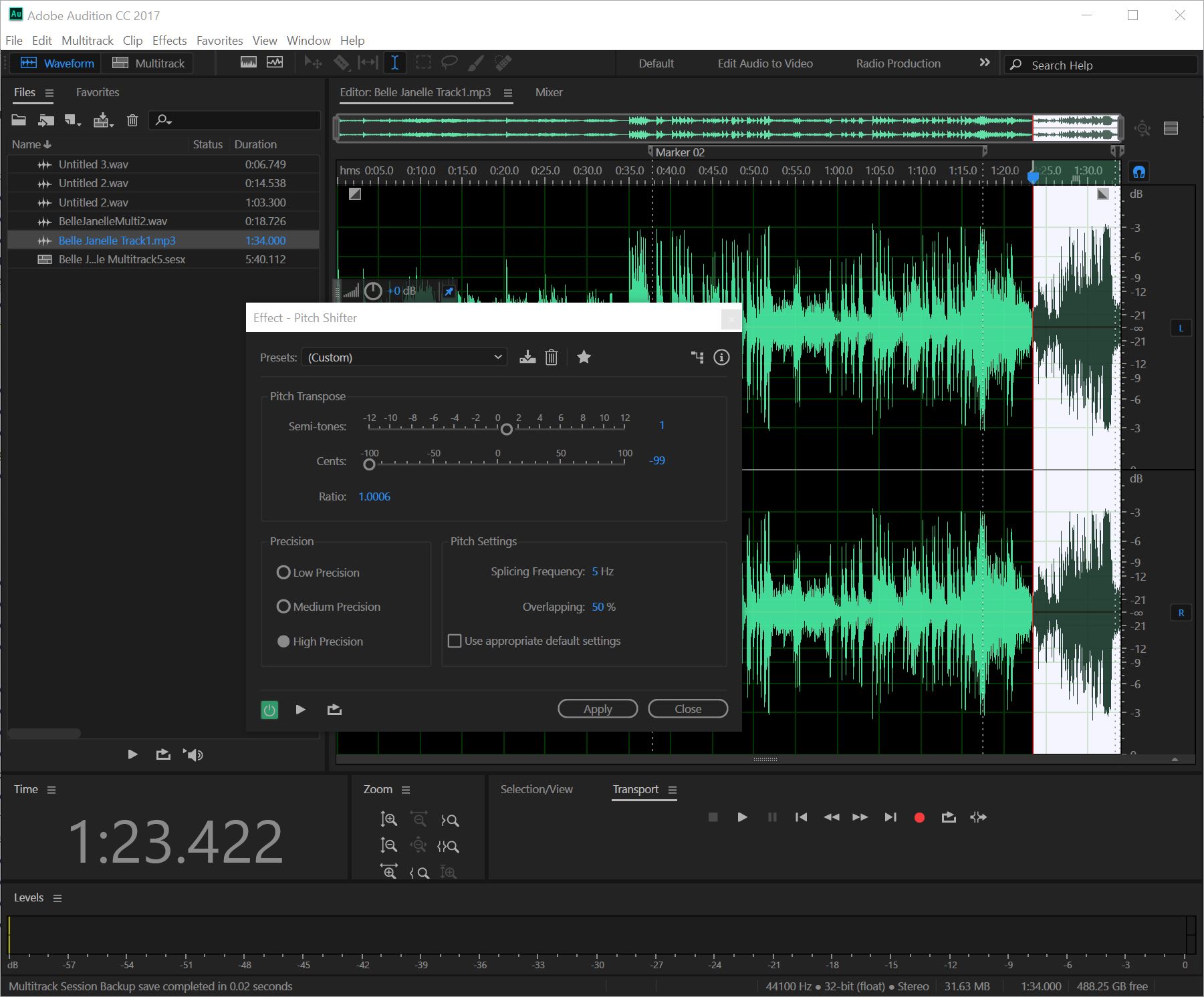1204x997 pixels.
Task: Select Low Precision radio button
Action: click(283, 573)
